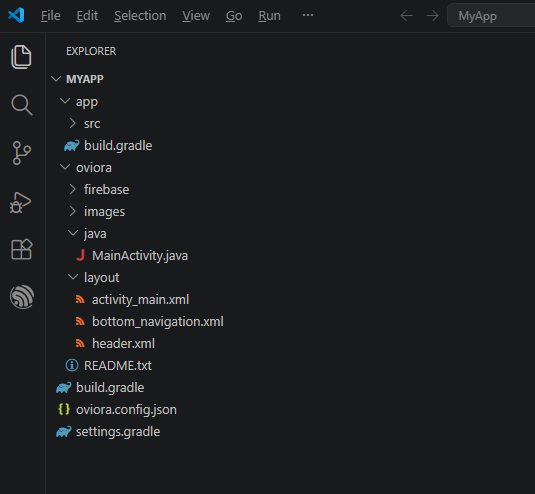Image resolution: width=535 pixels, height=494 pixels.
Task: Select the app folder name
Action: click(x=87, y=102)
